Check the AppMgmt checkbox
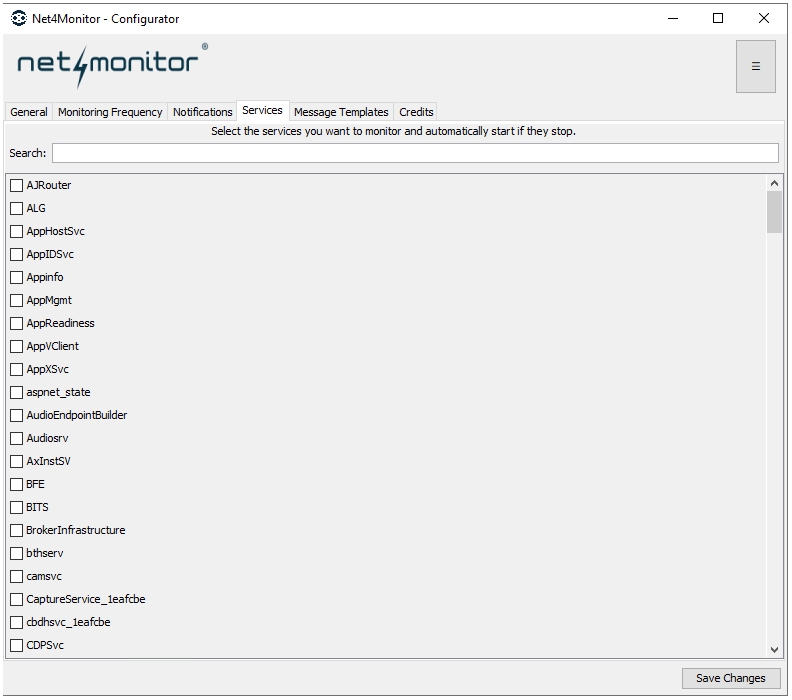Screen dimensions: 792x700 17,300
